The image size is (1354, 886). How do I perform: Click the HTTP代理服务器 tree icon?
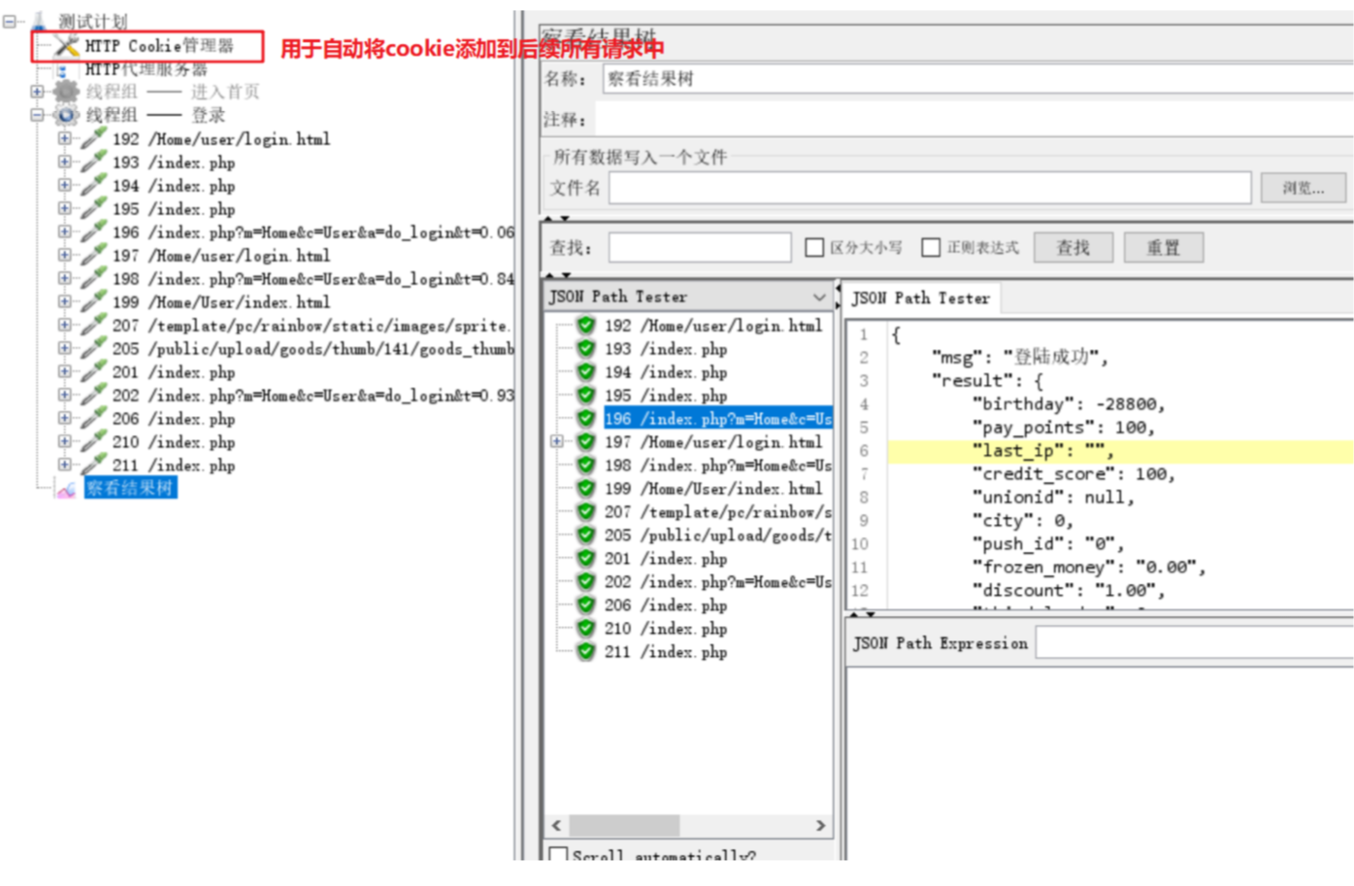click(63, 70)
